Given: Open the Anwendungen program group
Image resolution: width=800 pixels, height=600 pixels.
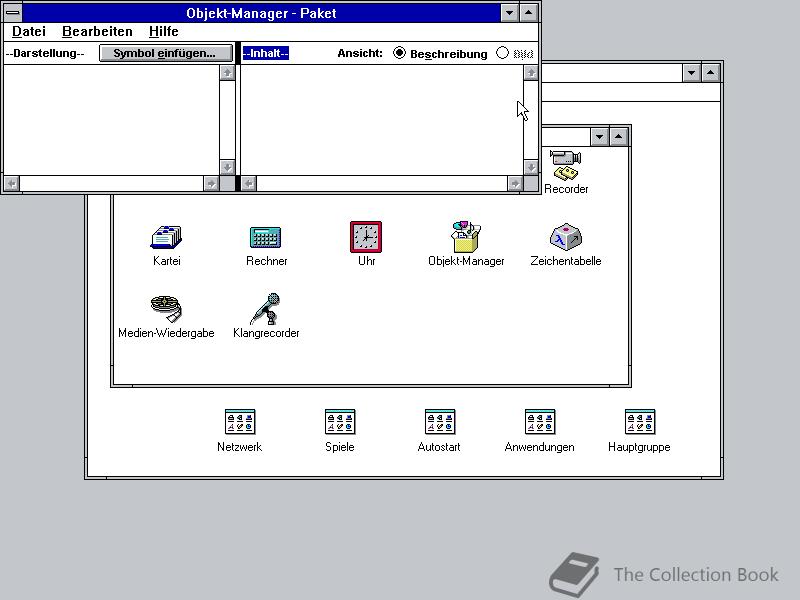Looking at the screenshot, I should point(539,422).
